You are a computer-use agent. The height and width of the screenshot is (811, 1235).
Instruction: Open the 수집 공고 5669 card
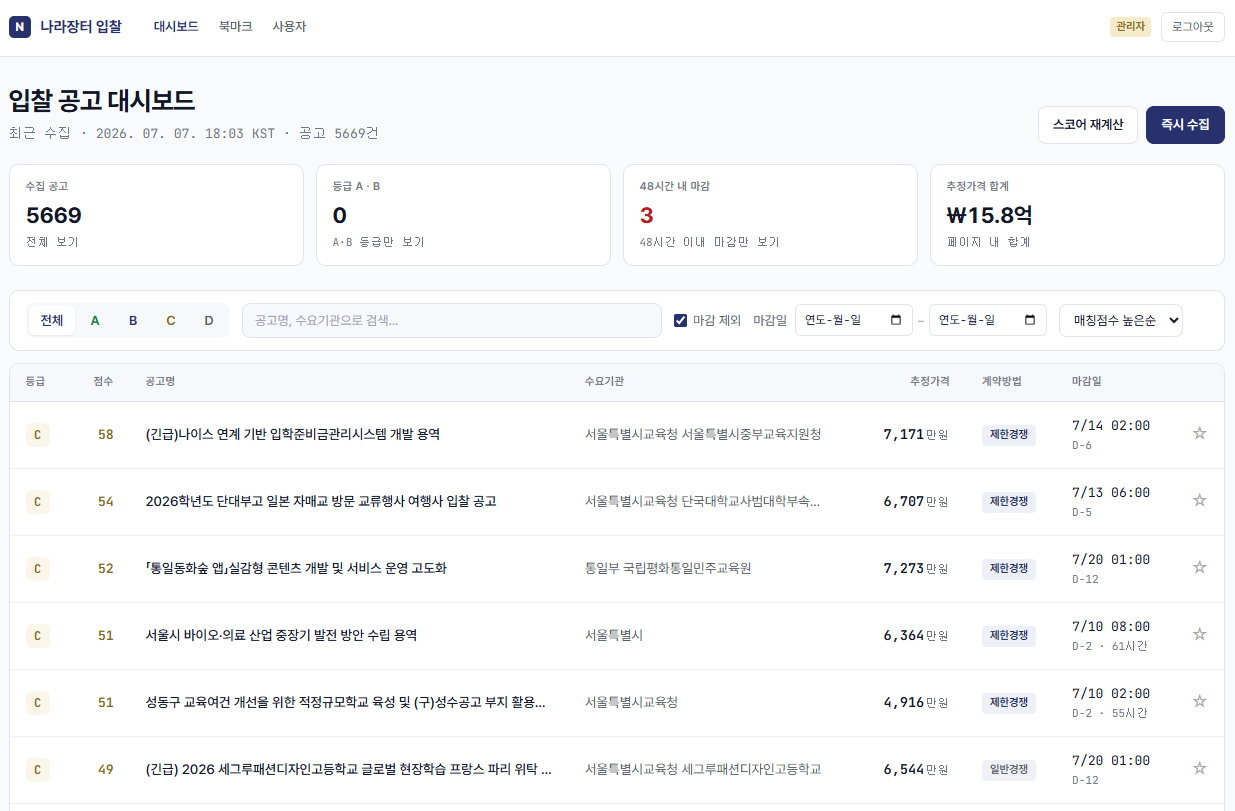tap(156, 215)
